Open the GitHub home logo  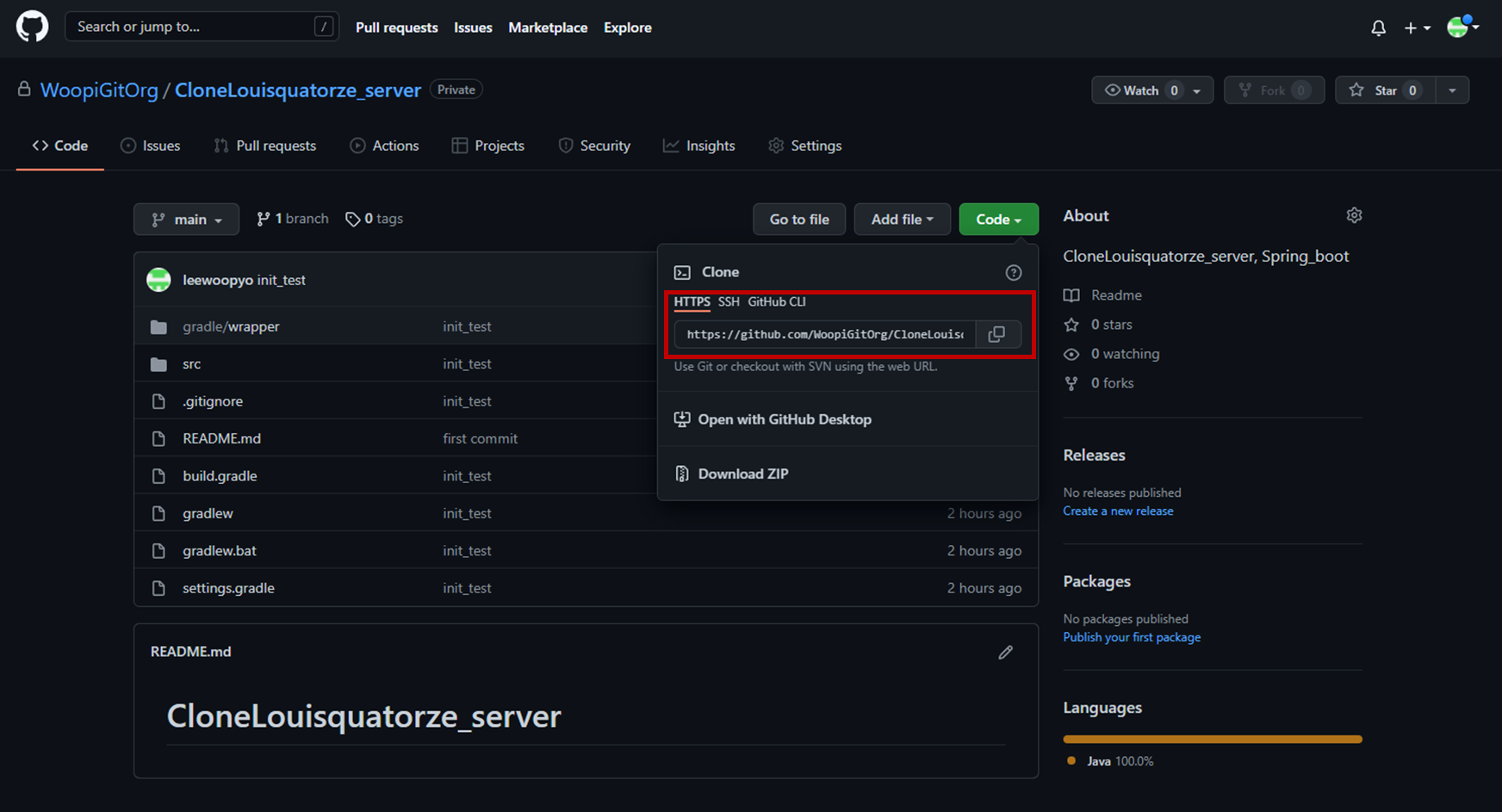(x=33, y=27)
